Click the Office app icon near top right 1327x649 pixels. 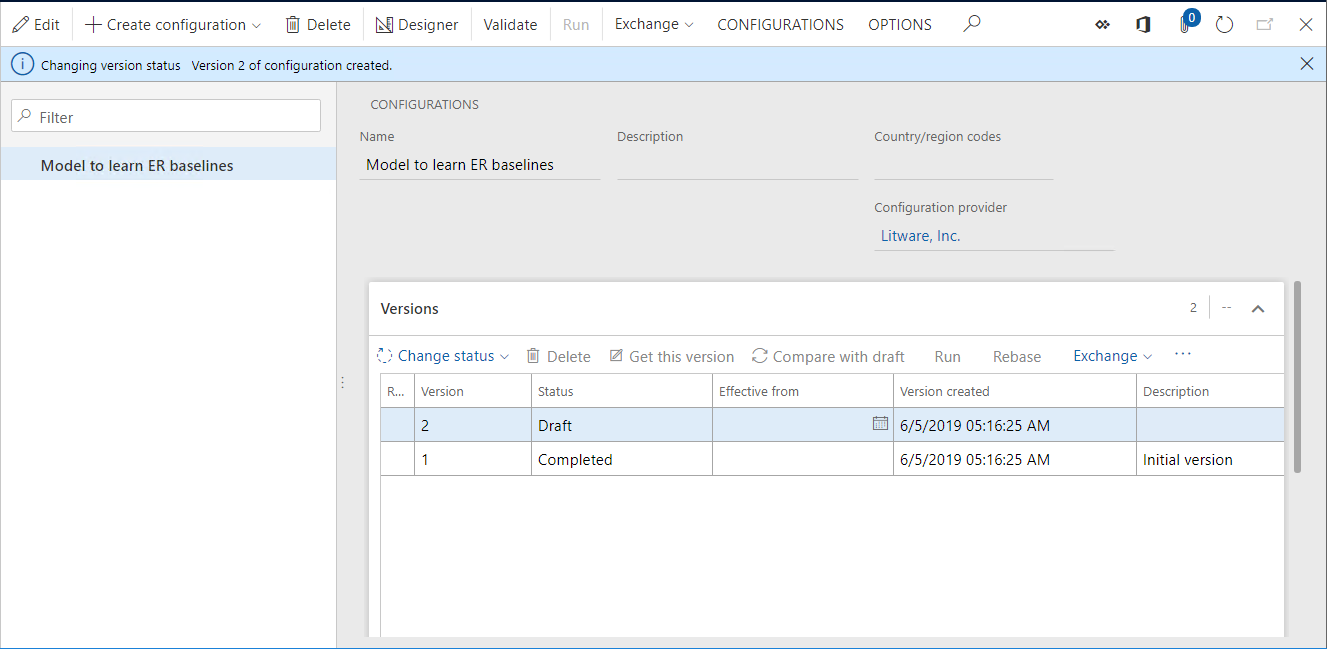pyautogui.click(x=1143, y=24)
